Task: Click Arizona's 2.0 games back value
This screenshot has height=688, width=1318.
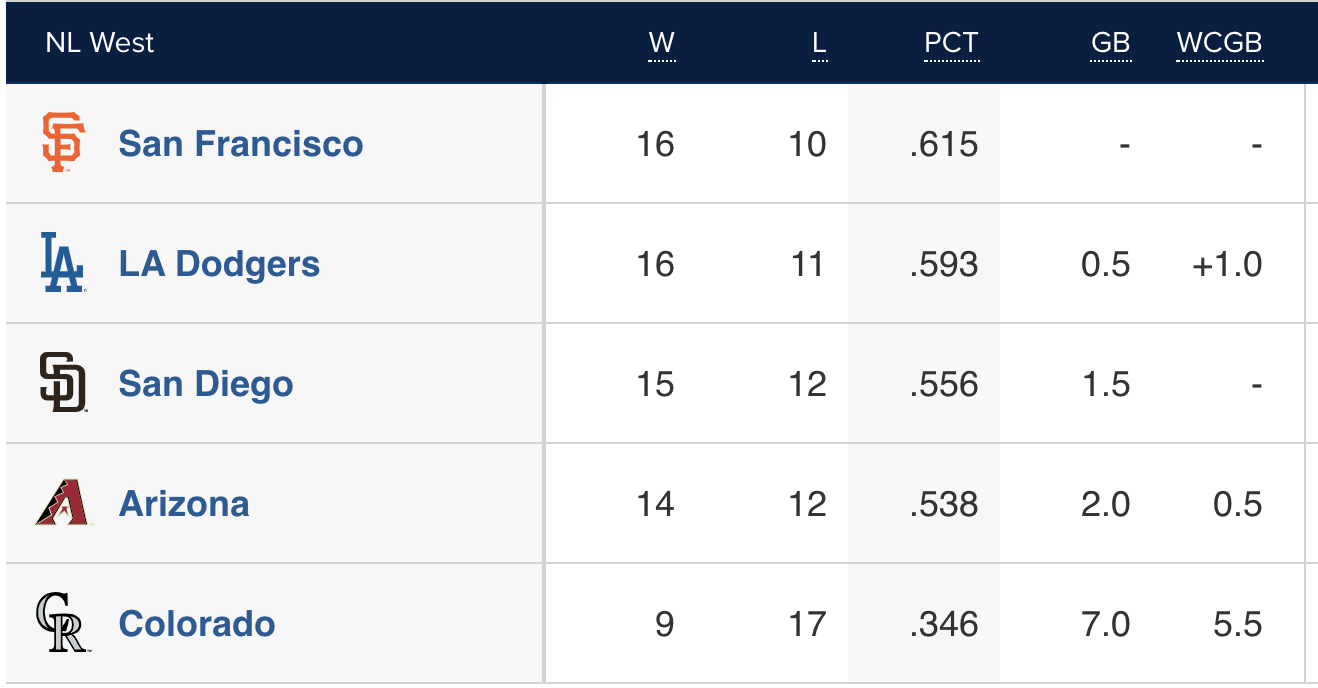Action: (1105, 504)
